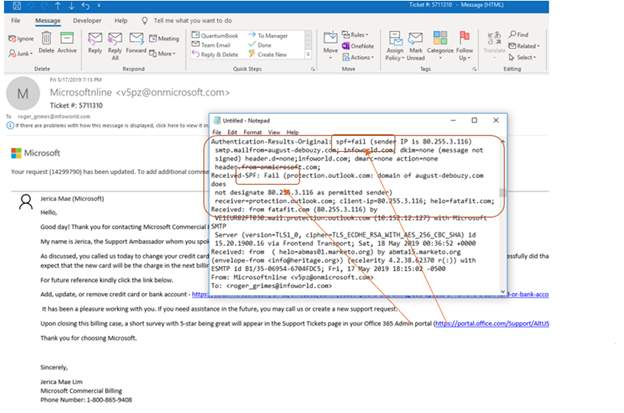Open the Related dropdown
624x413 pixels.
(x=524, y=46)
